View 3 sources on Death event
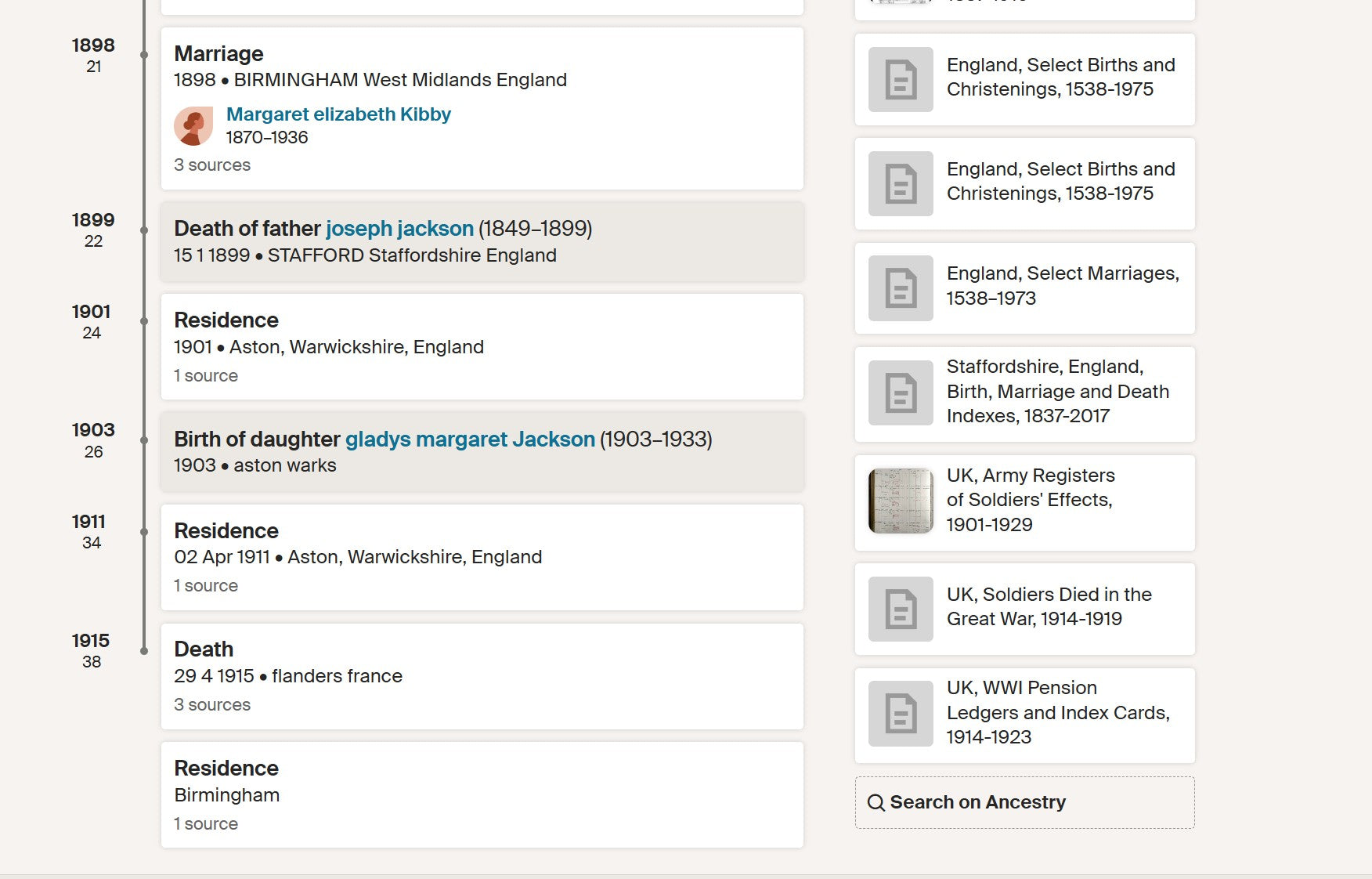 (x=212, y=705)
